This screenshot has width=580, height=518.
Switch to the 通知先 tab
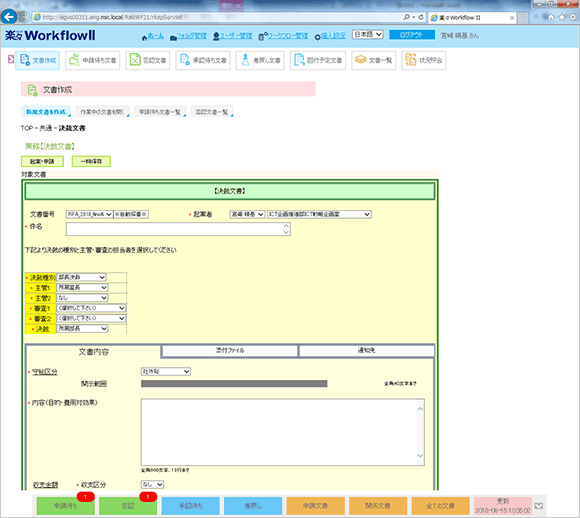367,350
